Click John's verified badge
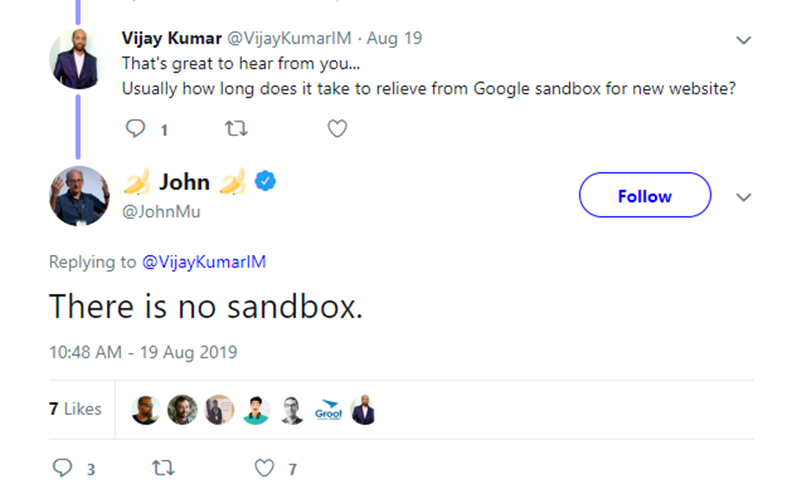 (265, 181)
